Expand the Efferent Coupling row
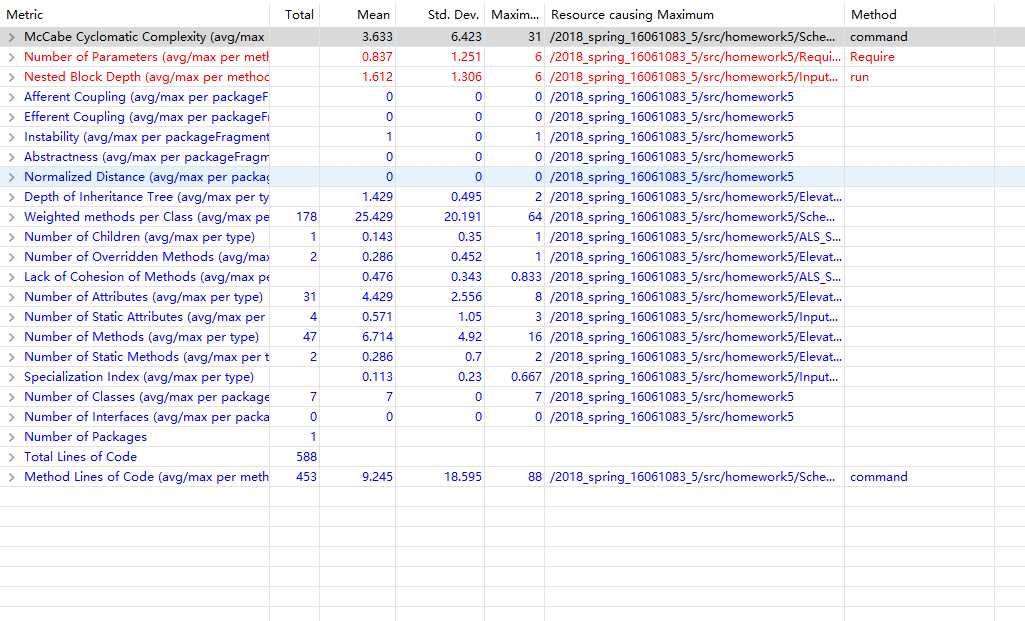 tap(12, 118)
